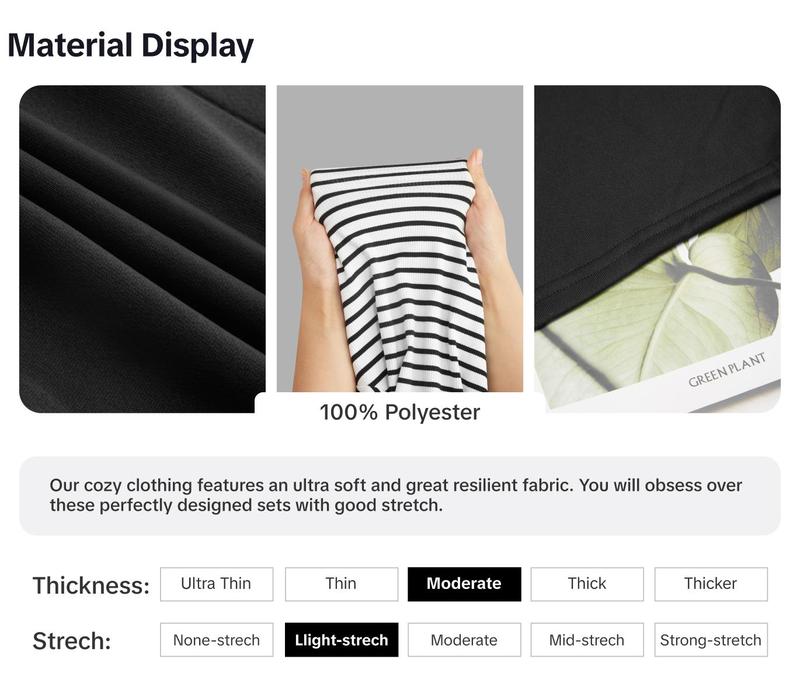Choose the None-strech option
Viewport: 800px width, 687px height.
pyautogui.click(x=216, y=640)
